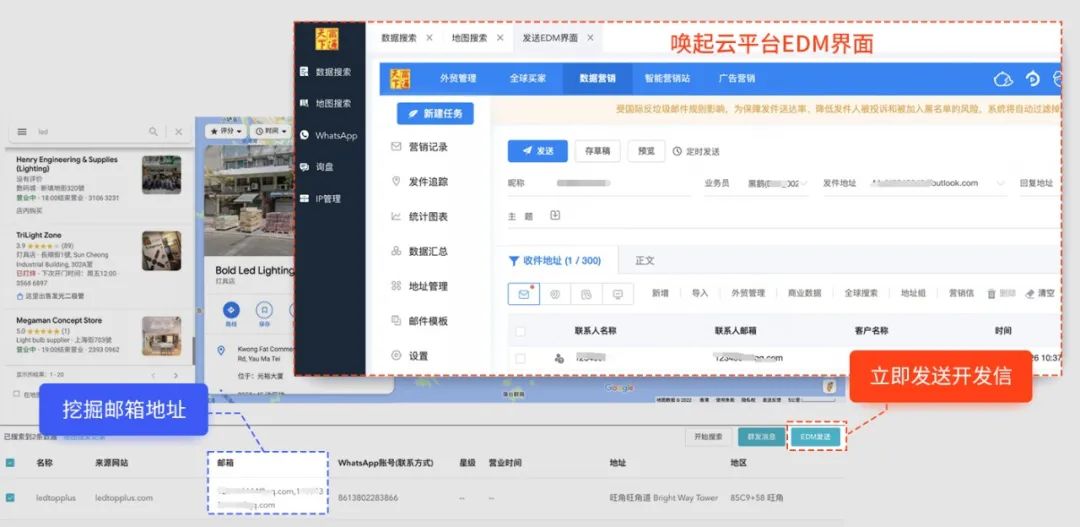Image resolution: width=1080 pixels, height=527 pixels.
Task: Open 邮件模板 in EDM side menu
Action: pos(419,321)
